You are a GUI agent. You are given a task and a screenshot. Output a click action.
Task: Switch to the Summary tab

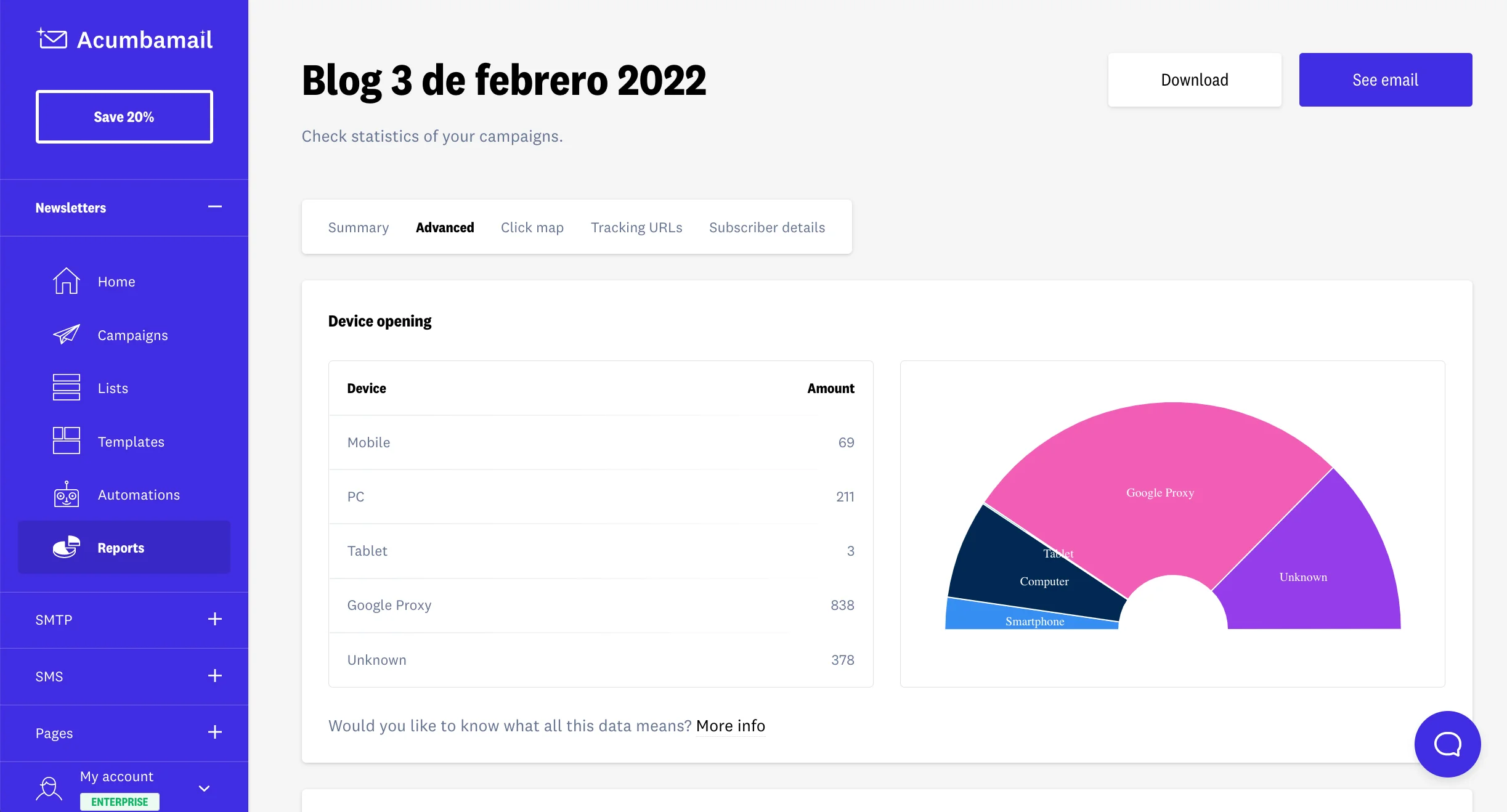[358, 227]
